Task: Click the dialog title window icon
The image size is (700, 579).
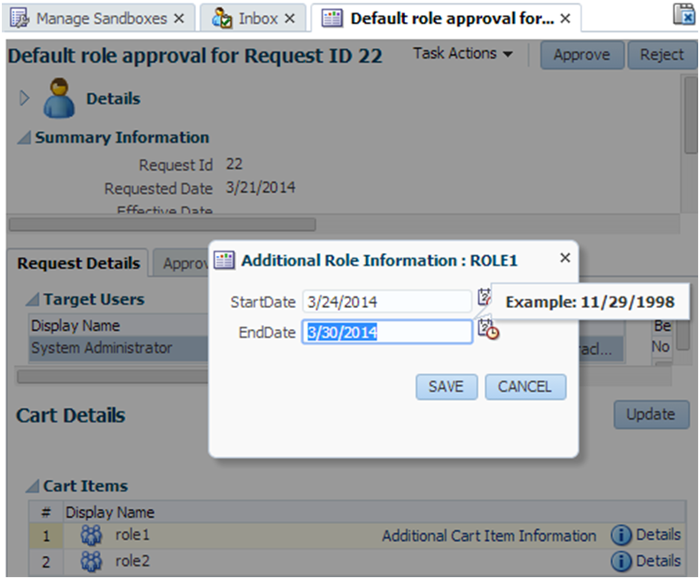Action: click(x=224, y=260)
